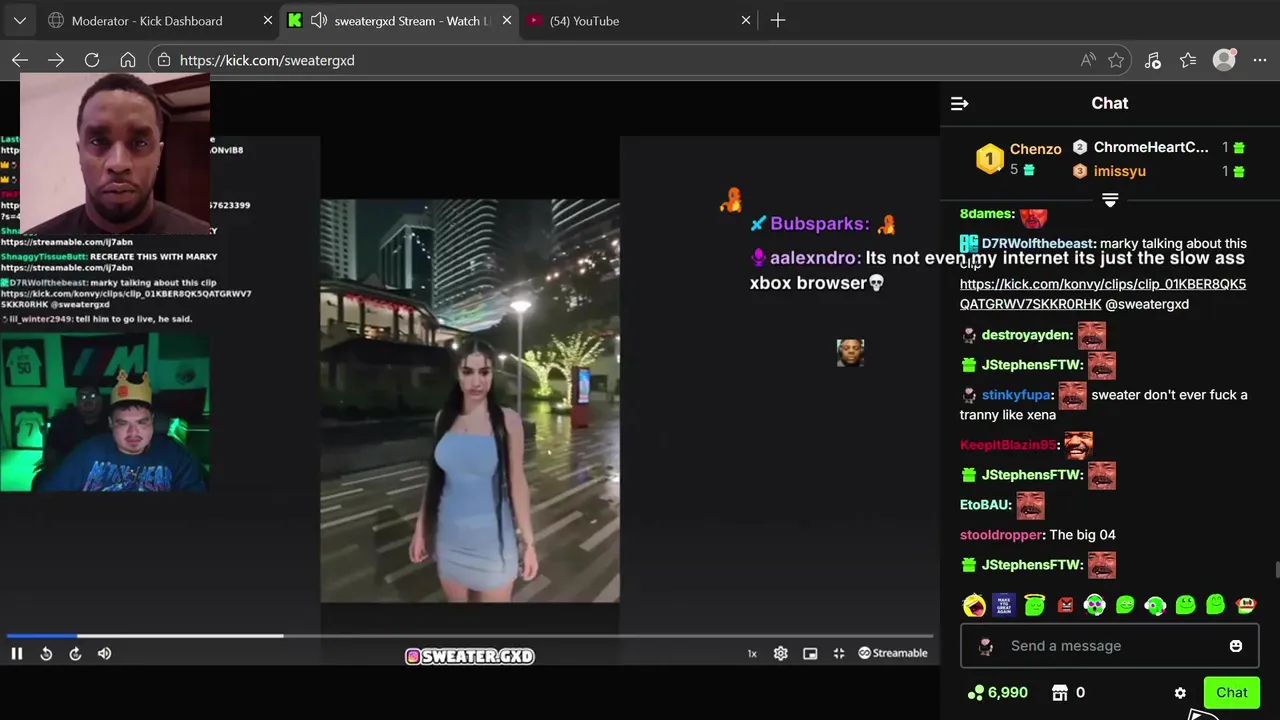
Task: Click the Streamable logo link
Action: pos(893,653)
